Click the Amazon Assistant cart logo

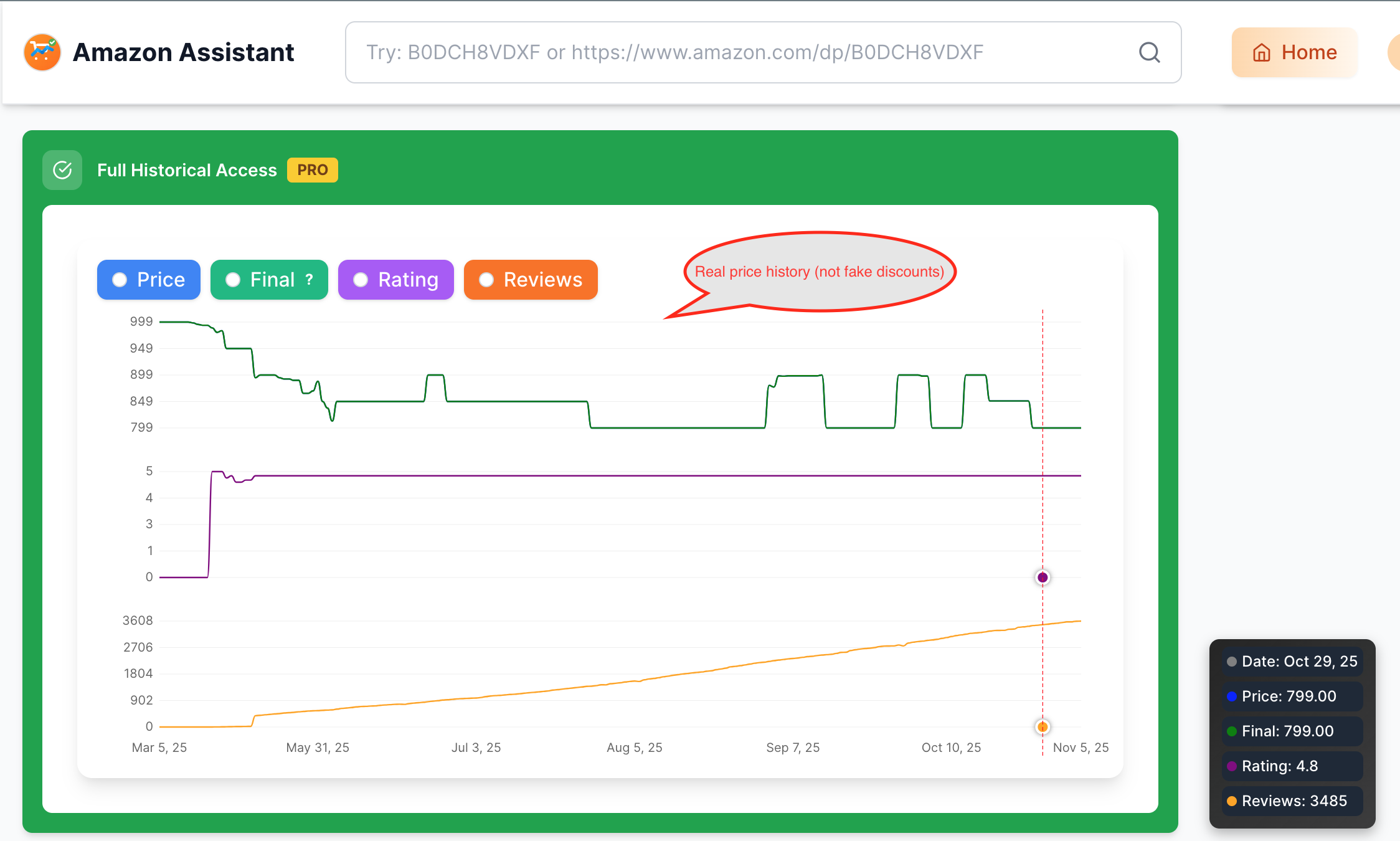[x=42, y=52]
